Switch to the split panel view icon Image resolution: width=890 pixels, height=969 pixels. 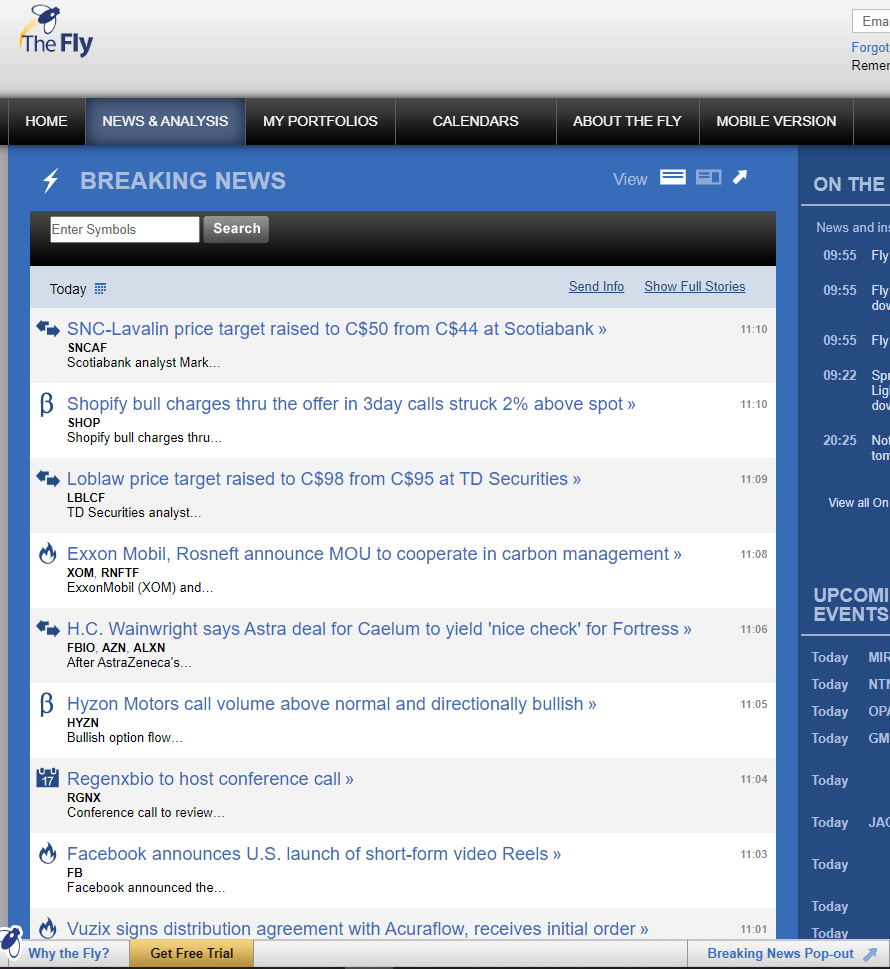coord(709,178)
